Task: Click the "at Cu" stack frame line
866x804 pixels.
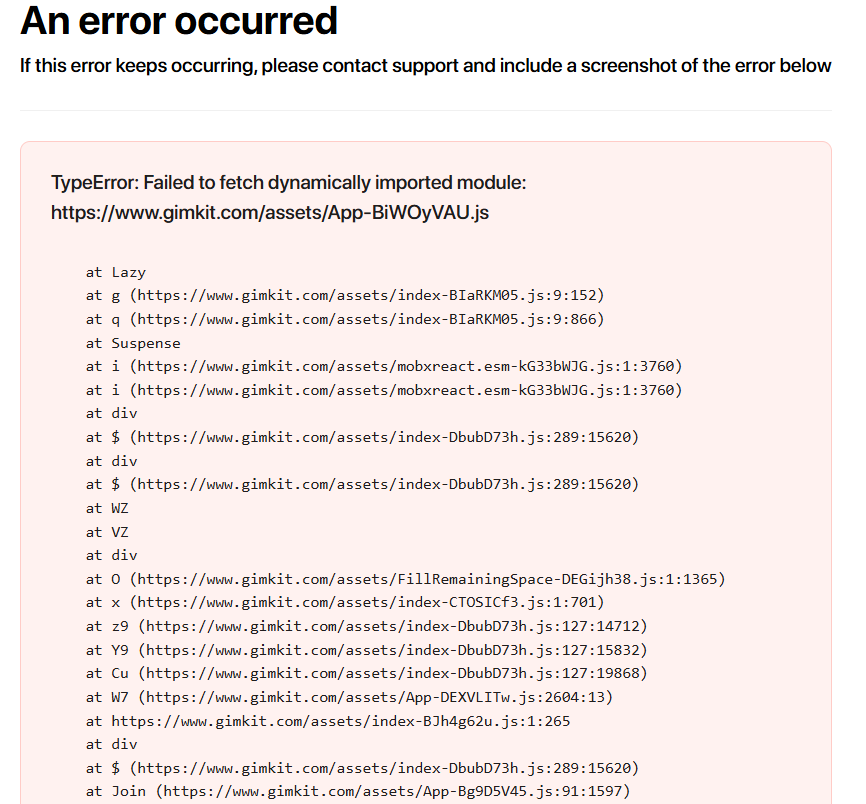Action: tap(366, 673)
